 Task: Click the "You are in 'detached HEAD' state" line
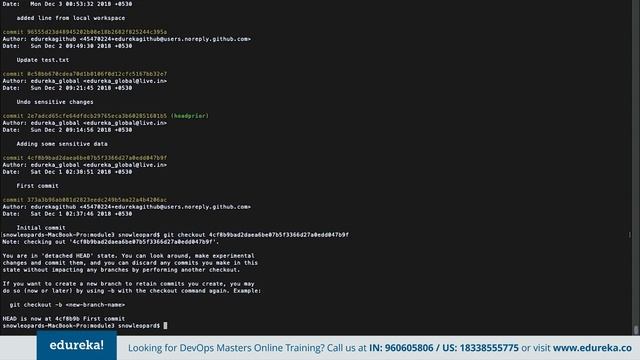[128, 256]
